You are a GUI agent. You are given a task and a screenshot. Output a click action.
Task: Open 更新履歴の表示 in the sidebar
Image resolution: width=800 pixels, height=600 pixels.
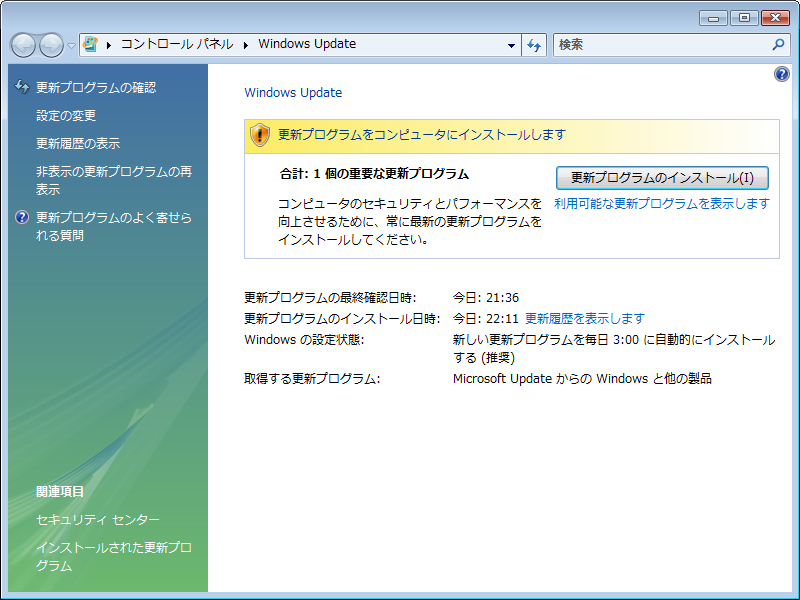click(78, 144)
